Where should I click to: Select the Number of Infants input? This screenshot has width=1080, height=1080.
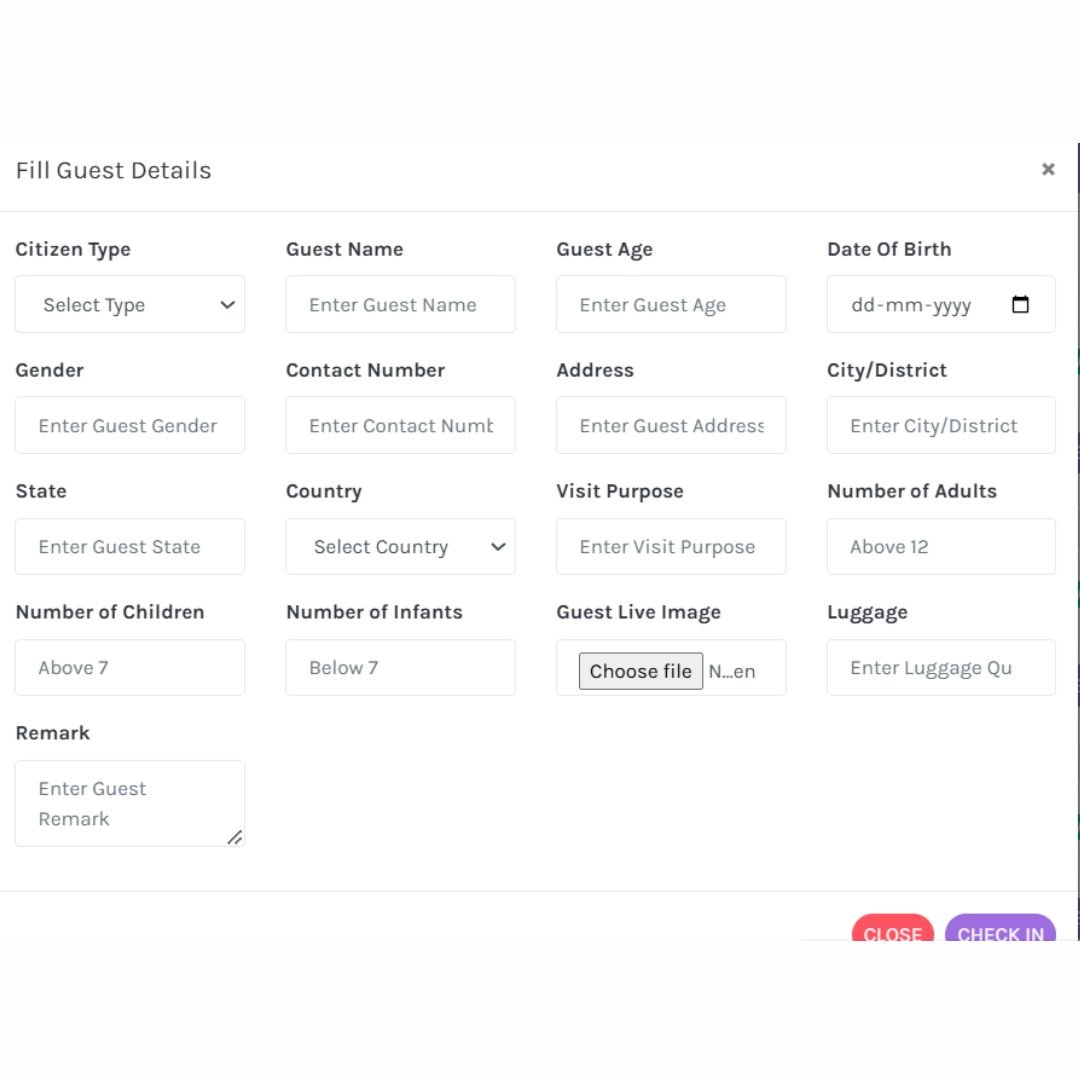coord(400,668)
